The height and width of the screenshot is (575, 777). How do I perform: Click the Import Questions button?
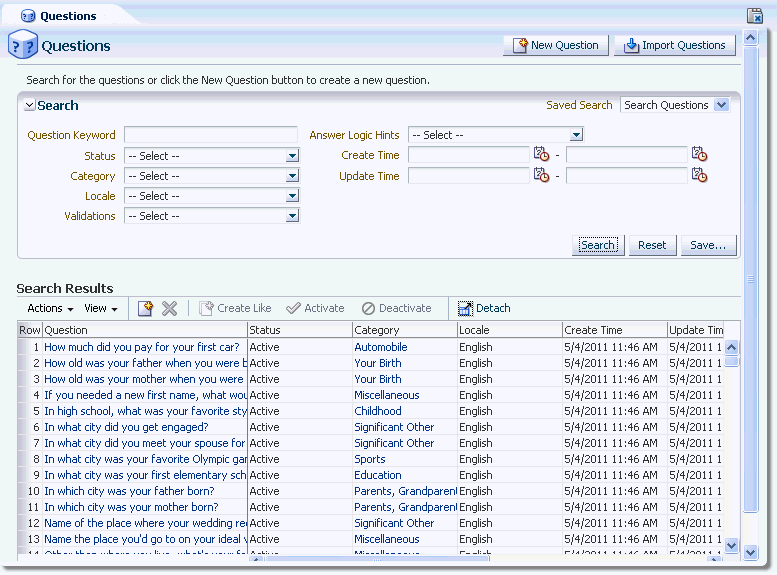(x=675, y=46)
